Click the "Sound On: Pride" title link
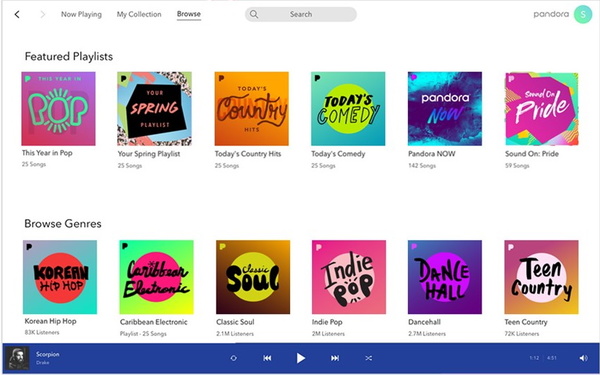Screen dimensions: 600x375 [532, 154]
